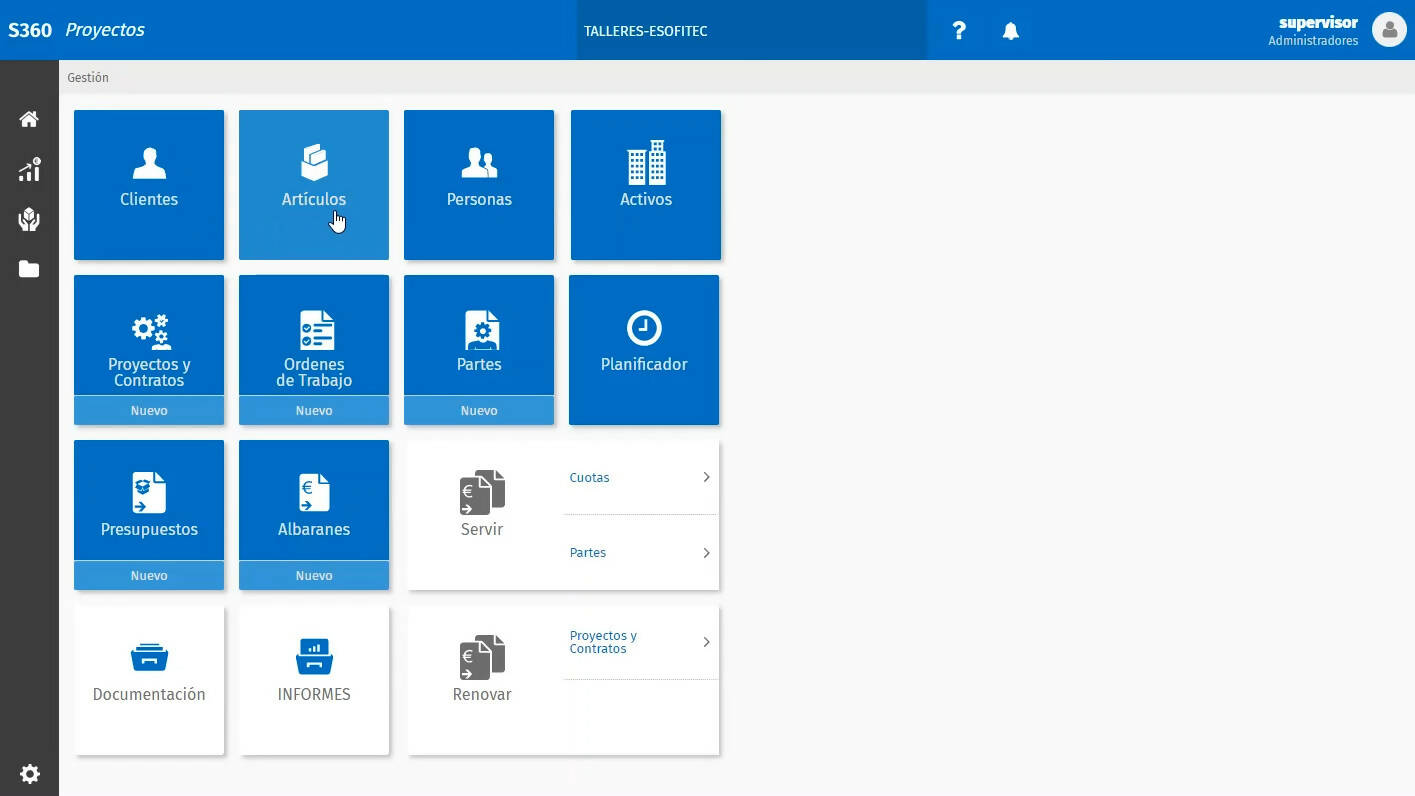This screenshot has height=796, width=1415.
Task: Select the TALLERES-ESOFITEC company tab
Action: [751, 30]
